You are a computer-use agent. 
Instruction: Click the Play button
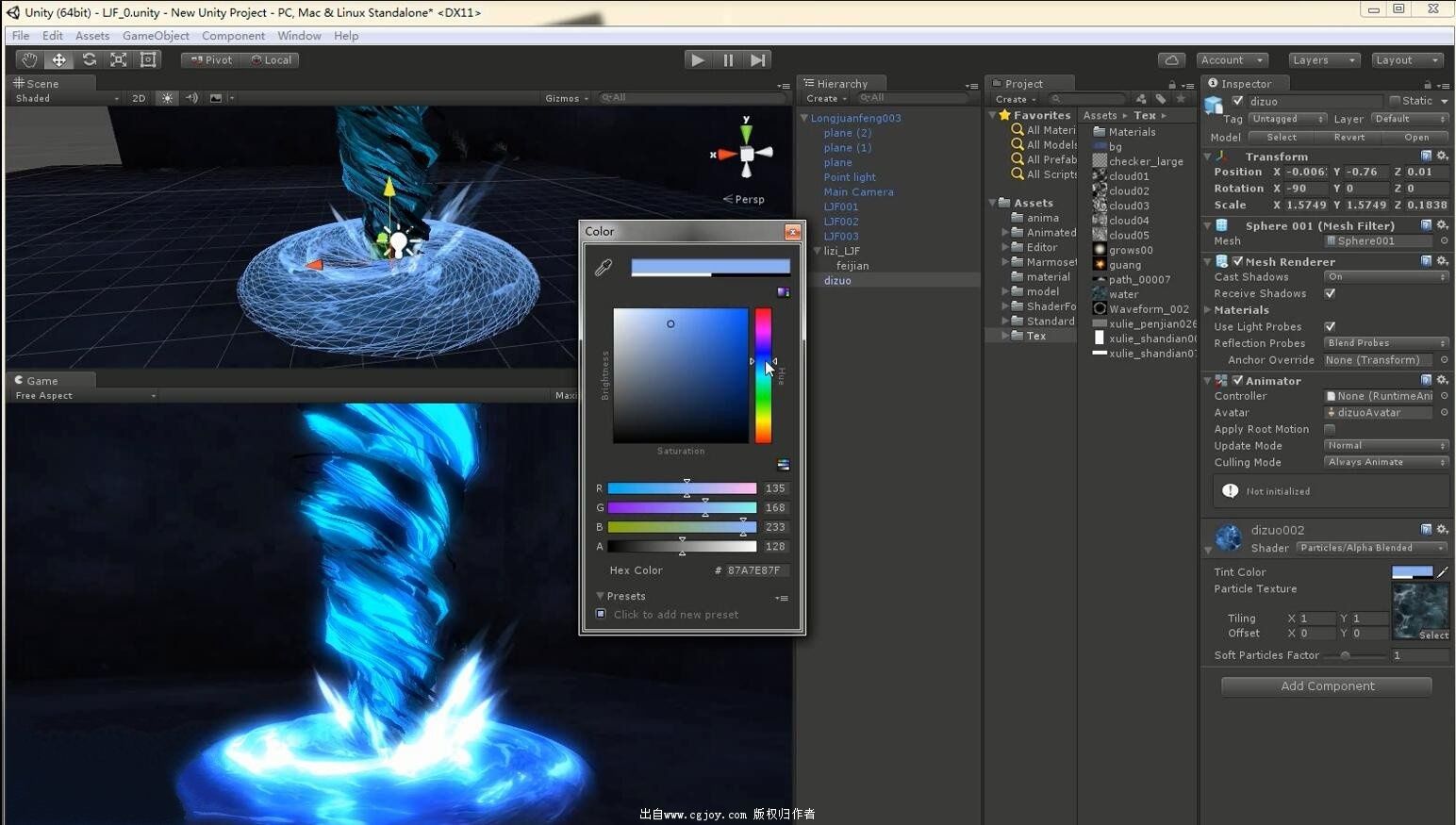(x=698, y=59)
